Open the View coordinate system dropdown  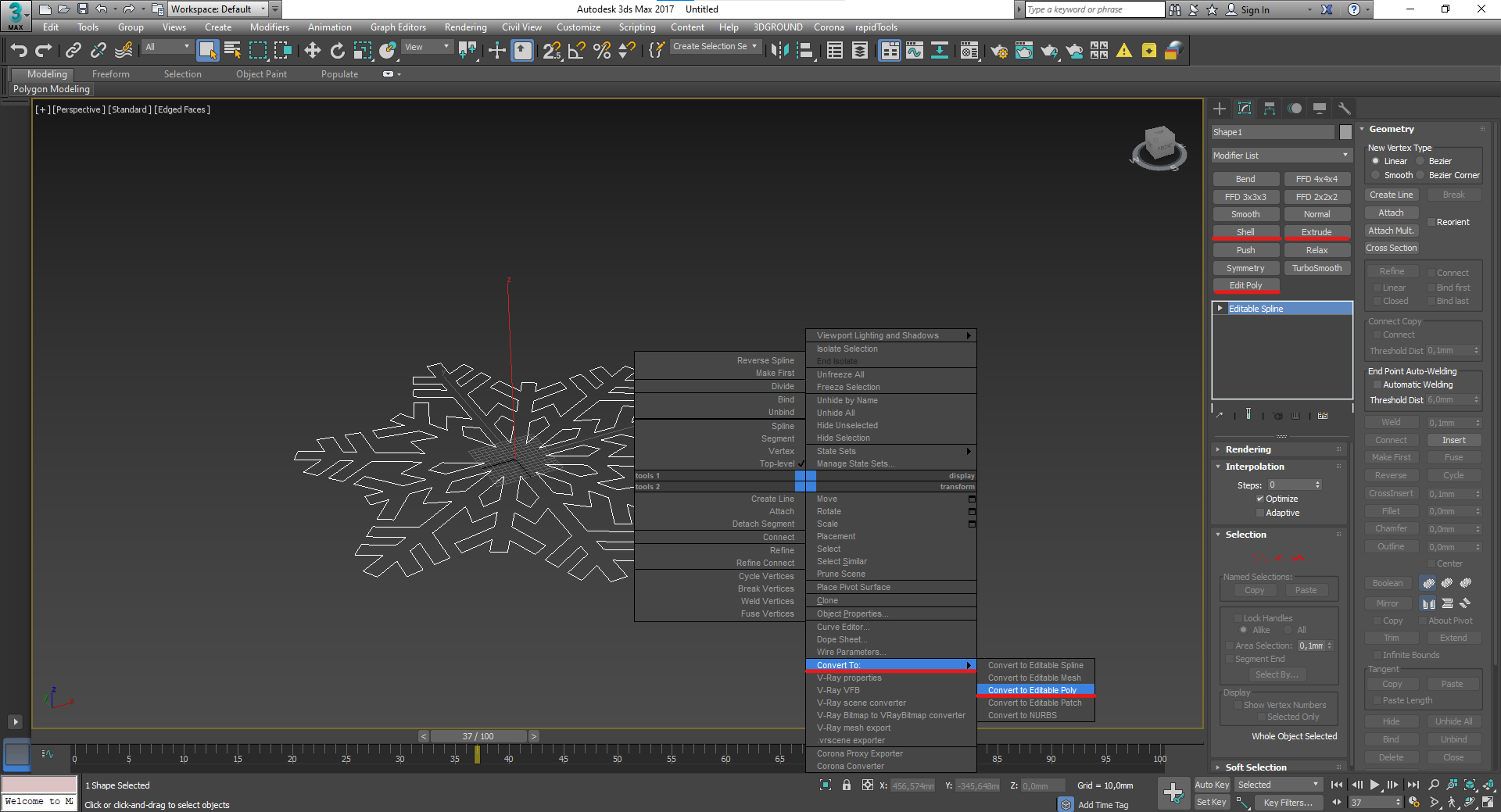tap(427, 47)
